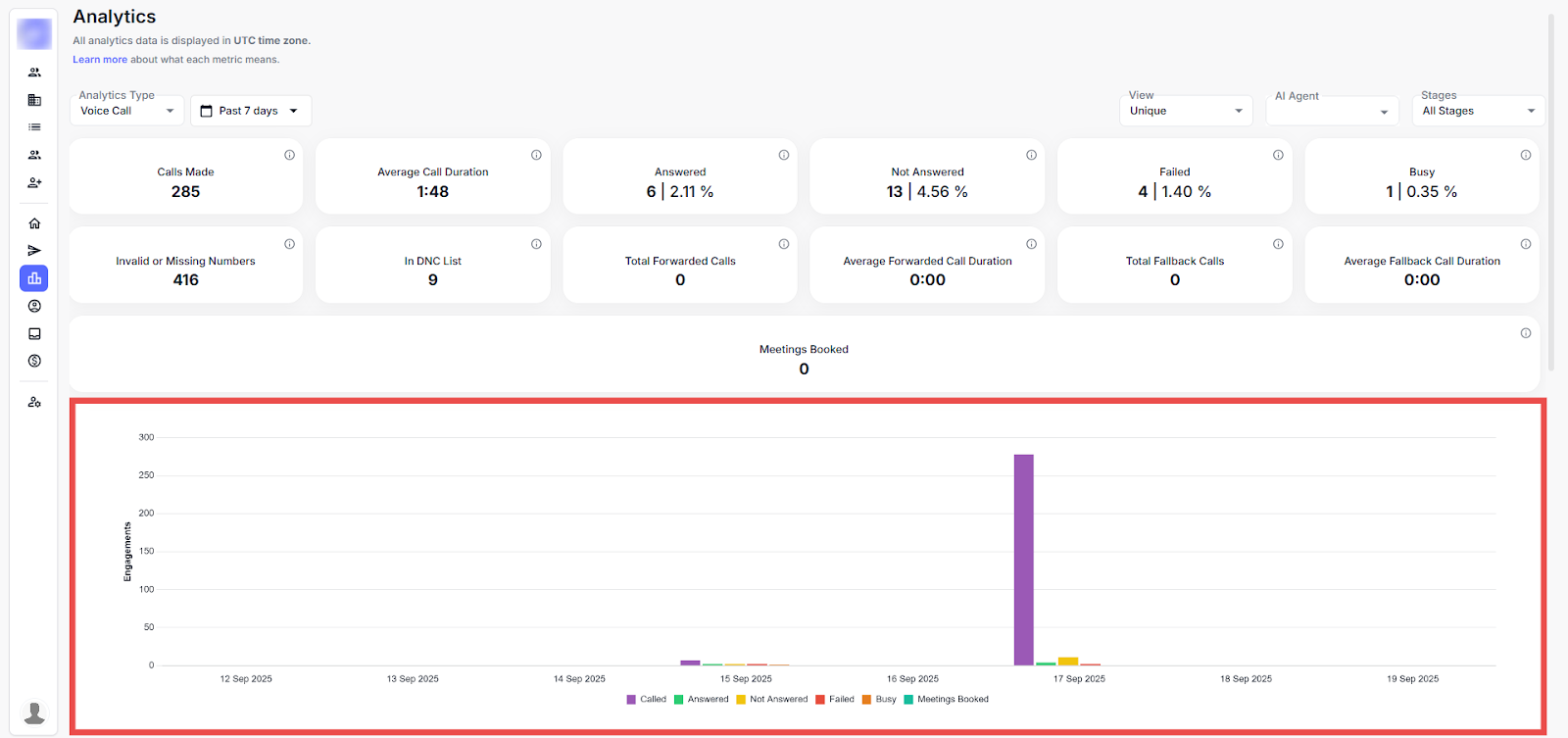Expand the Past 7 days date picker
This screenshot has width=1568, height=738.
(250, 111)
